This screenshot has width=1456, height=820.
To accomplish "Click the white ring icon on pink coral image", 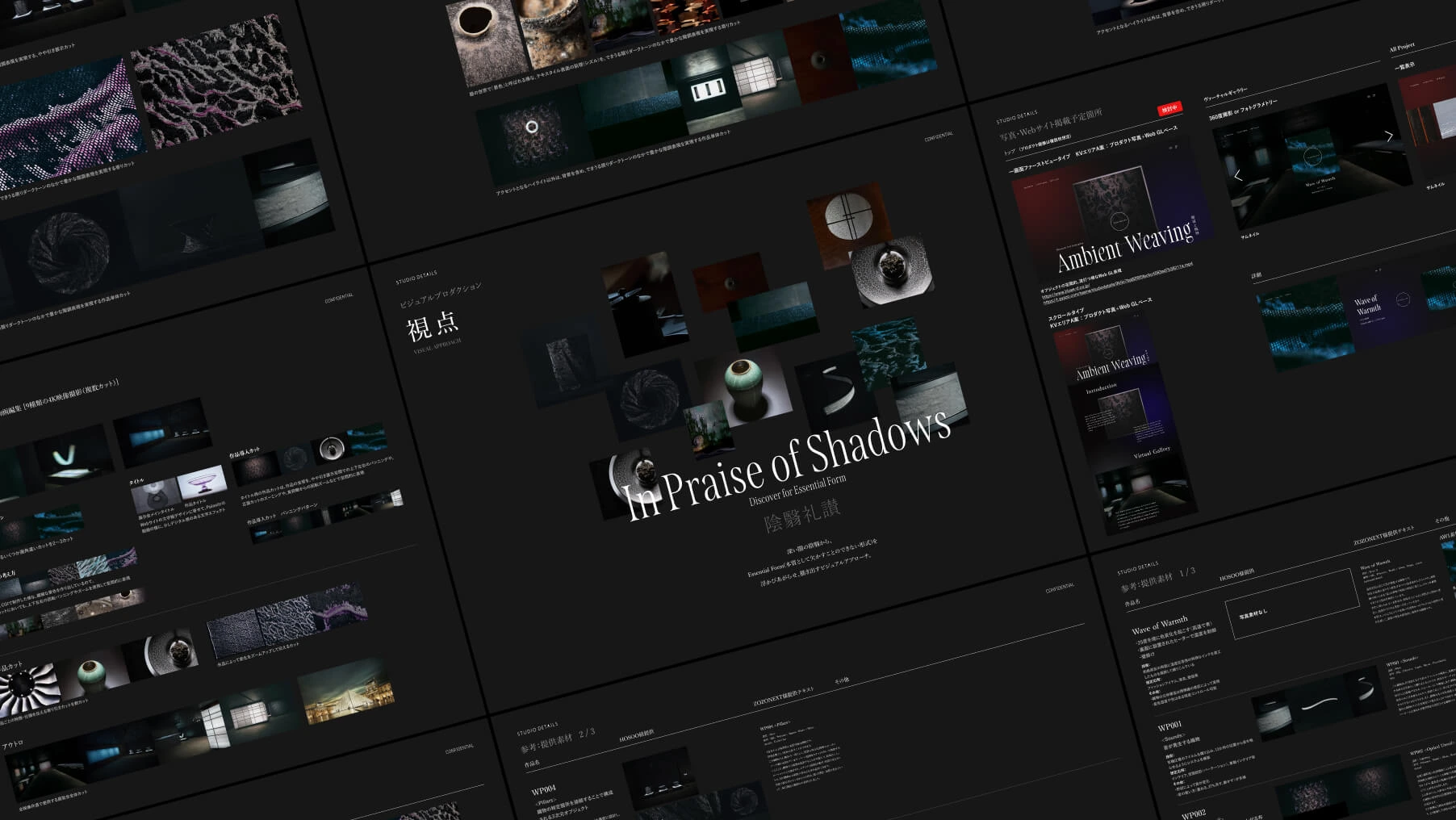I will click(532, 127).
